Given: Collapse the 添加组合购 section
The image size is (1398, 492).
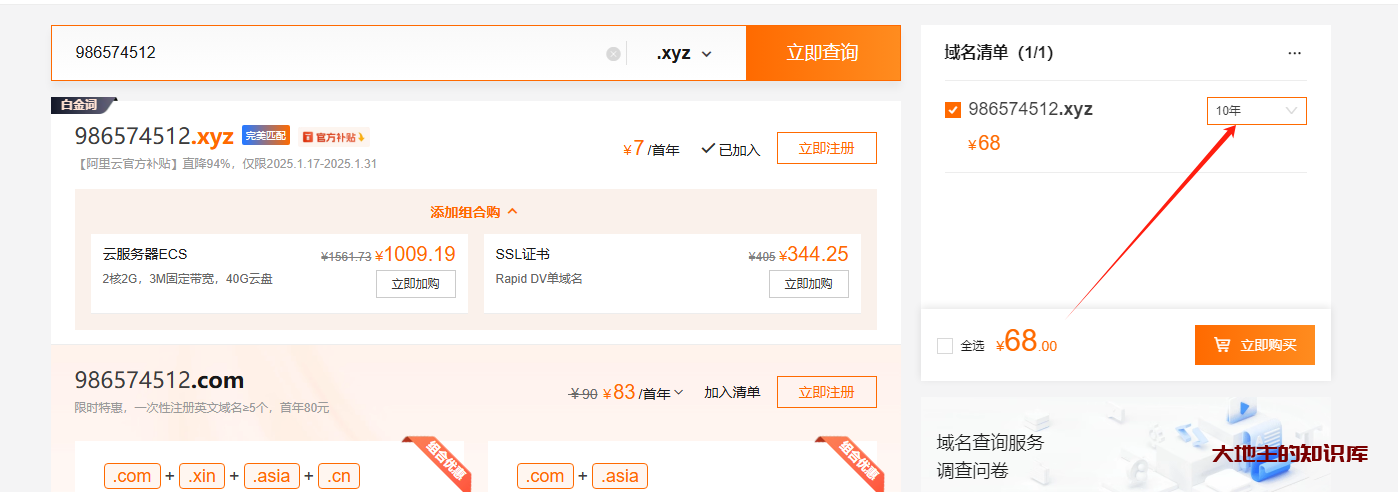Looking at the screenshot, I should click(474, 212).
